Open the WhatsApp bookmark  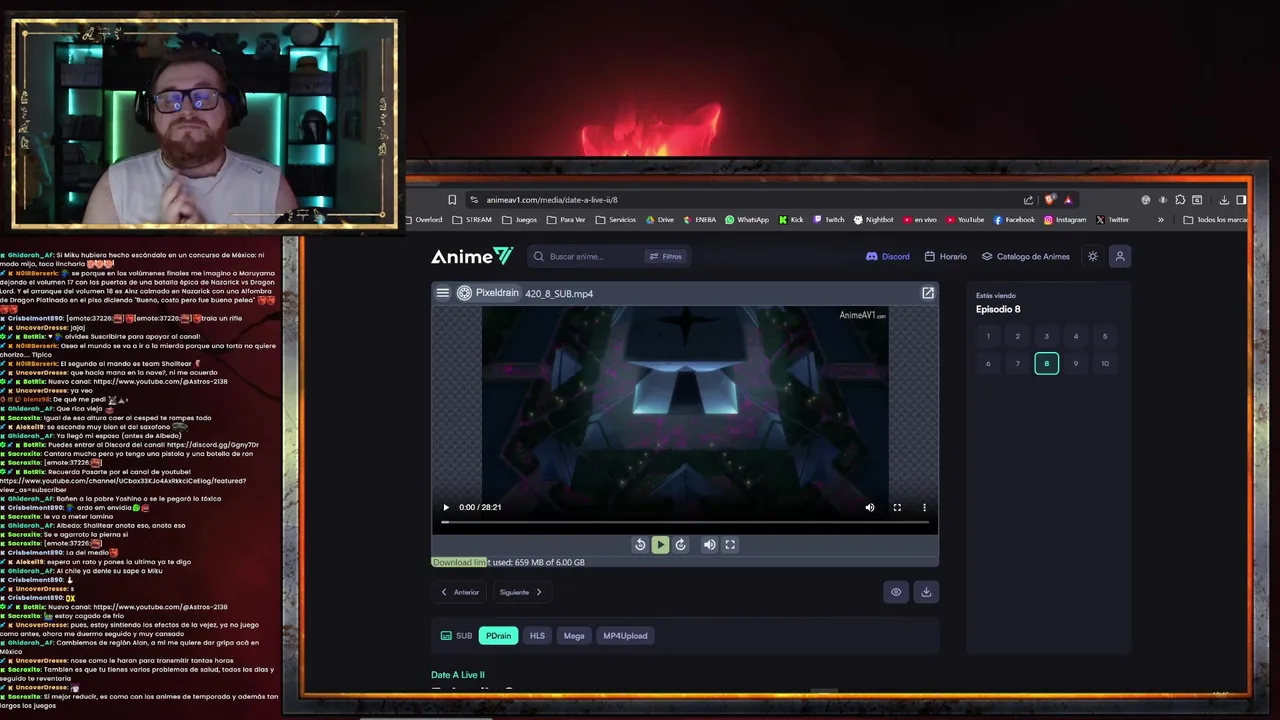[747, 219]
